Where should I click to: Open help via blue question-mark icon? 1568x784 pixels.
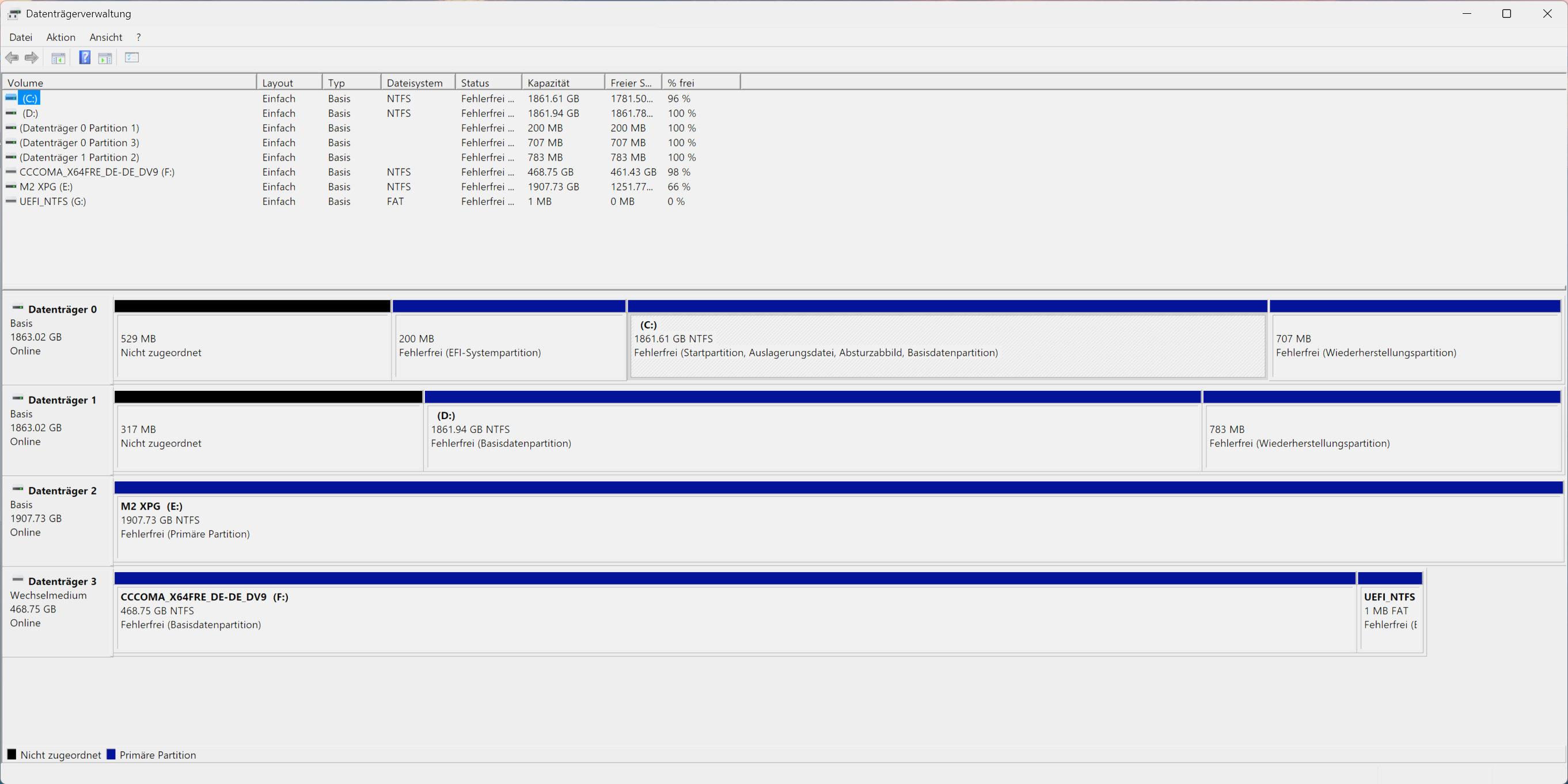click(x=85, y=58)
